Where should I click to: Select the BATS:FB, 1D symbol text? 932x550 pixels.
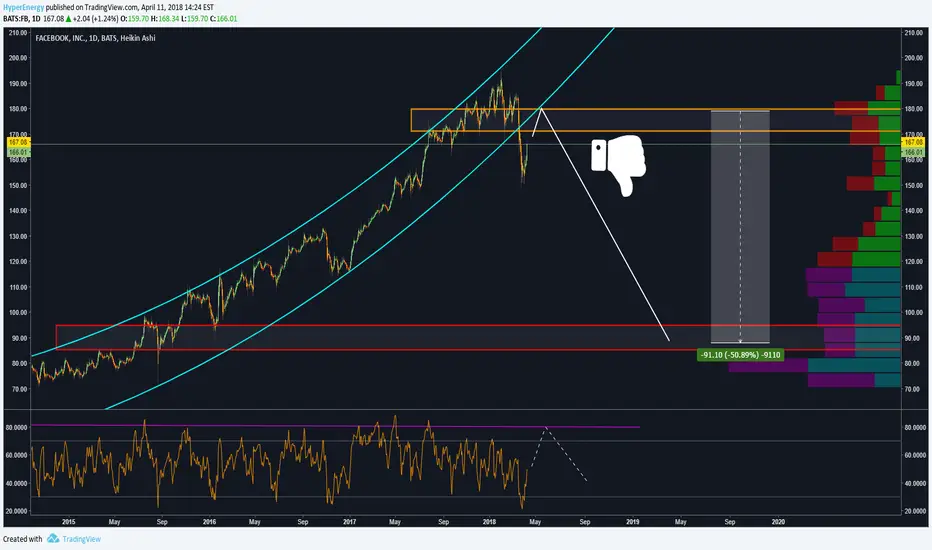click(x=21, y=19)
